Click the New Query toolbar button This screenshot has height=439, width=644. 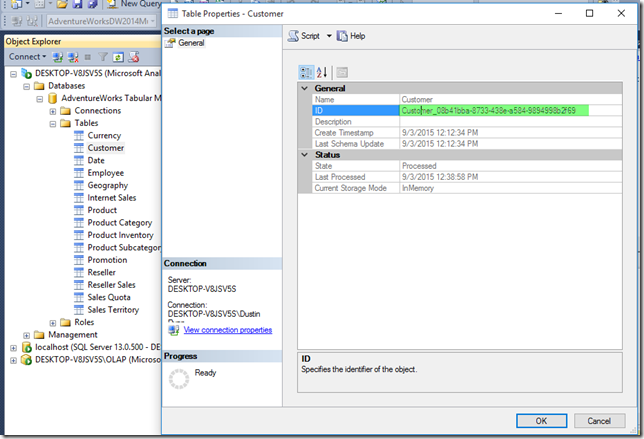click(134, 4)
